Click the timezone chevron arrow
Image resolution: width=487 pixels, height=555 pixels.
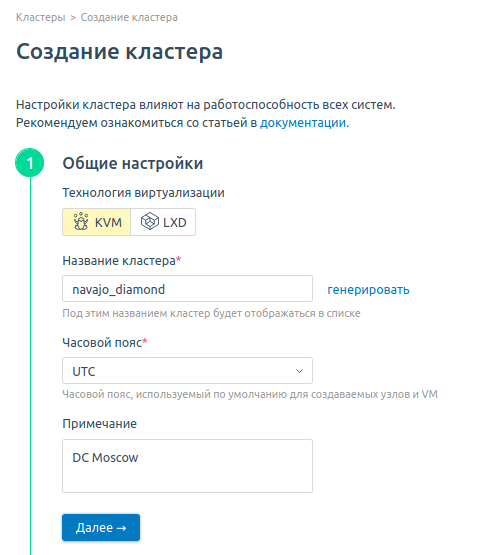click(299, 371)
